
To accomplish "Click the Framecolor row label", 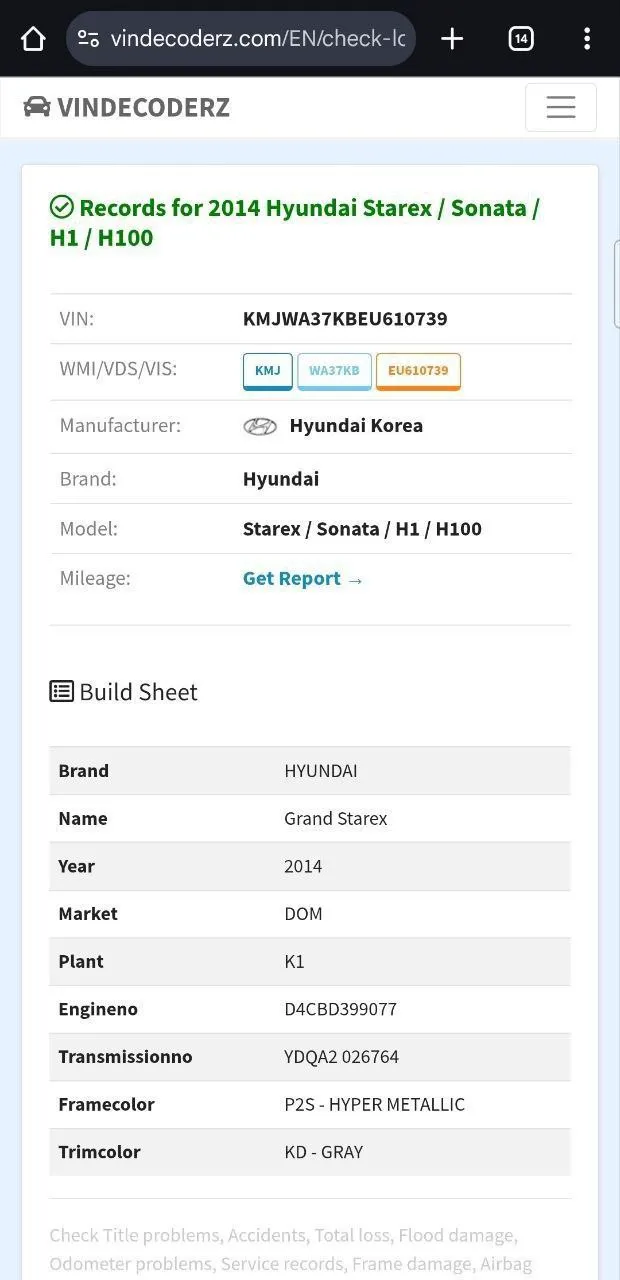I will [106, 1105].
